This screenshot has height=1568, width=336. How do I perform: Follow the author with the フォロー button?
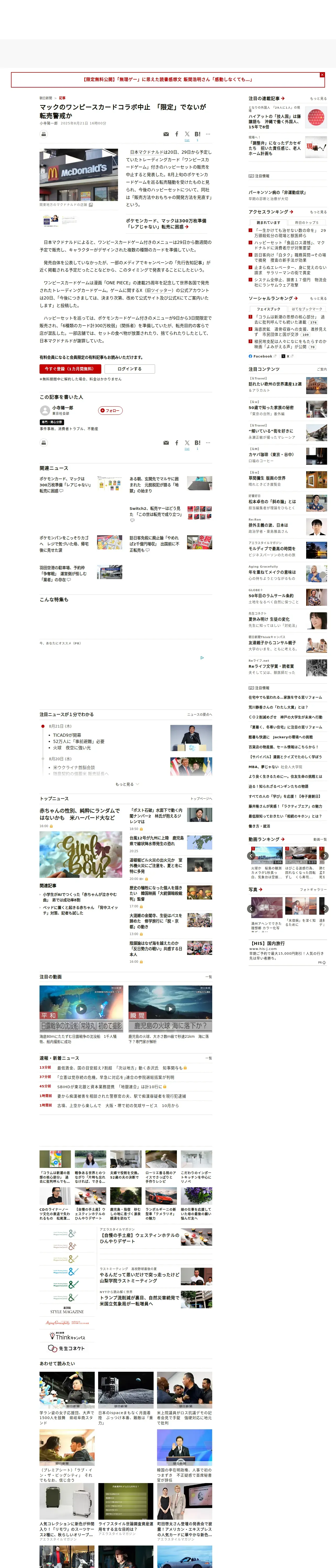pos(110,410)
